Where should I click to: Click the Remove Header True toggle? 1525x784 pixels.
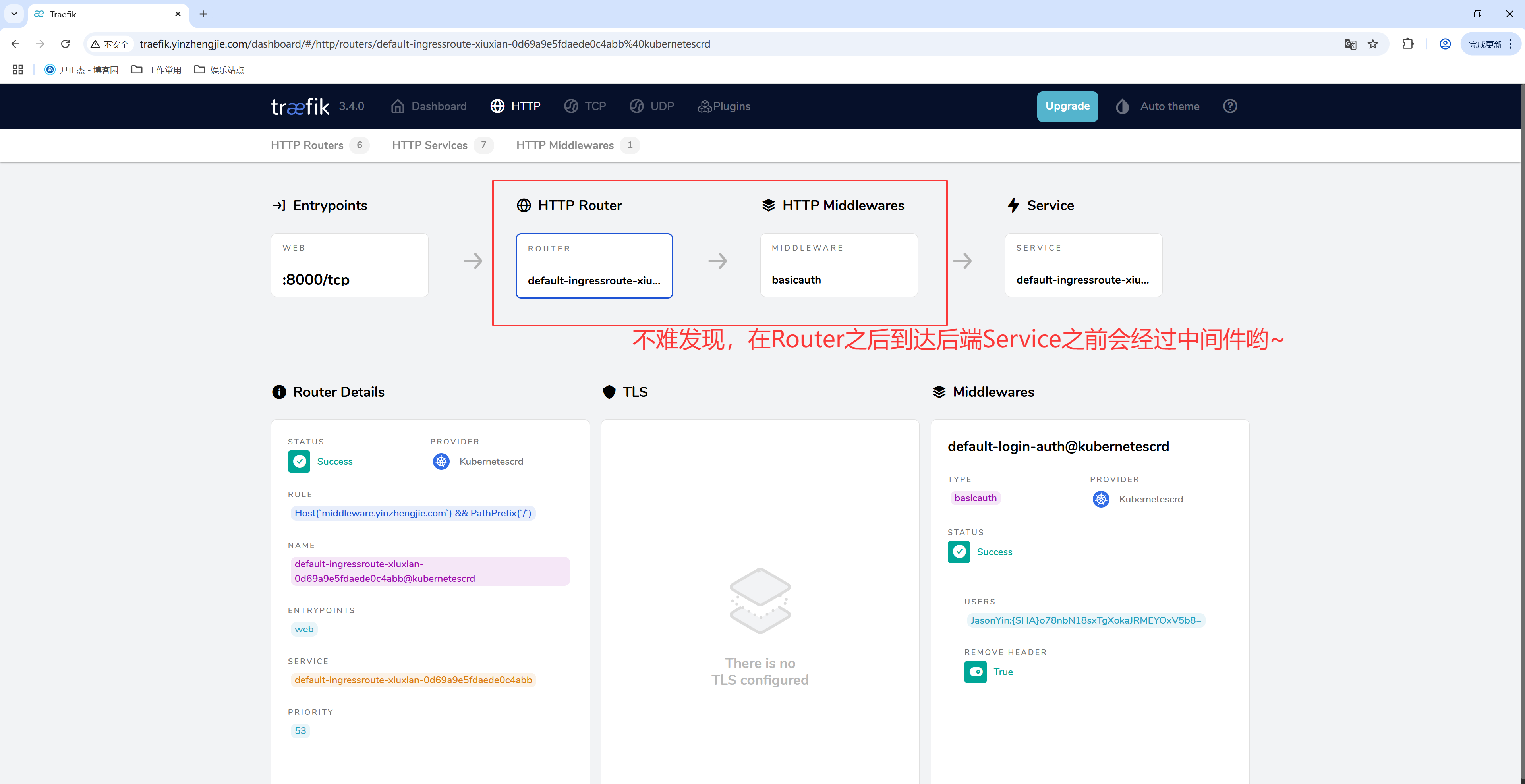[x=975, y=672]
